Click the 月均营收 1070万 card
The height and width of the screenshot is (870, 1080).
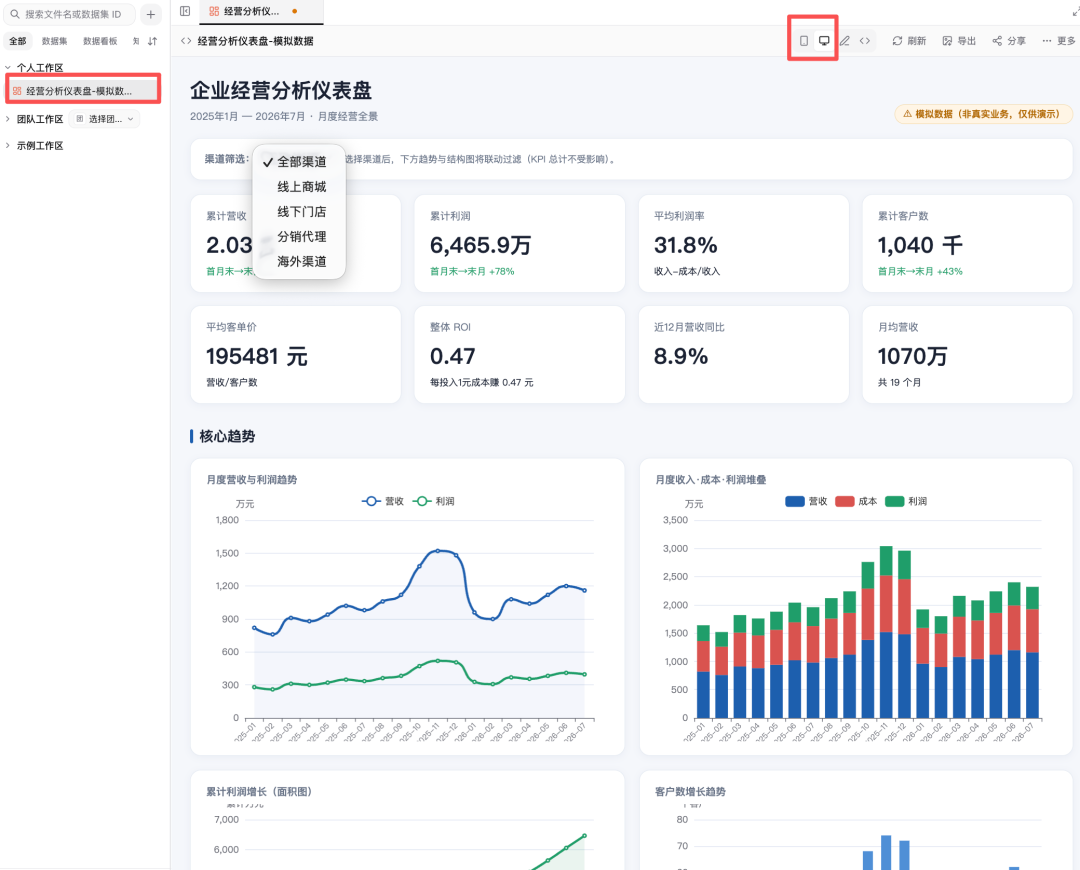coord(967,355)
